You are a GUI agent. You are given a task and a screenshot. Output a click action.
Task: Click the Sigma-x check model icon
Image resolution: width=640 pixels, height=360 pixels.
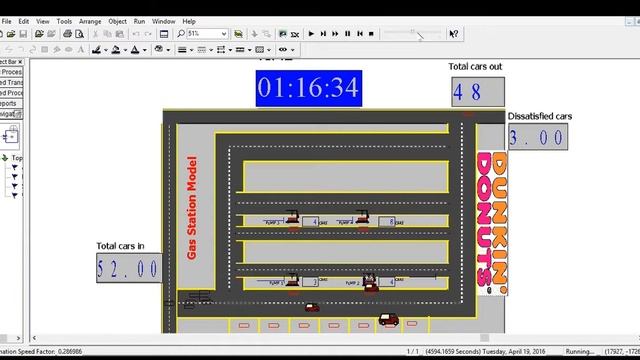click(295, 34)
